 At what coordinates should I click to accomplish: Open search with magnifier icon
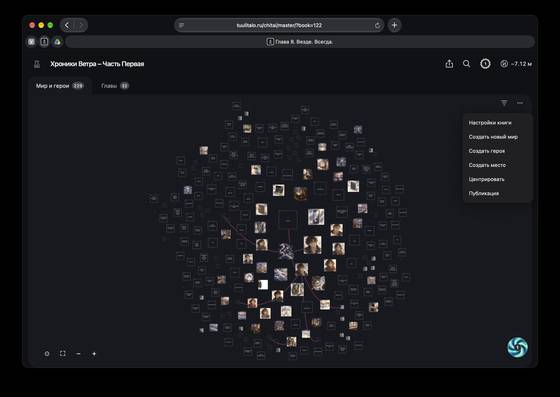click(x=466, y=64)
